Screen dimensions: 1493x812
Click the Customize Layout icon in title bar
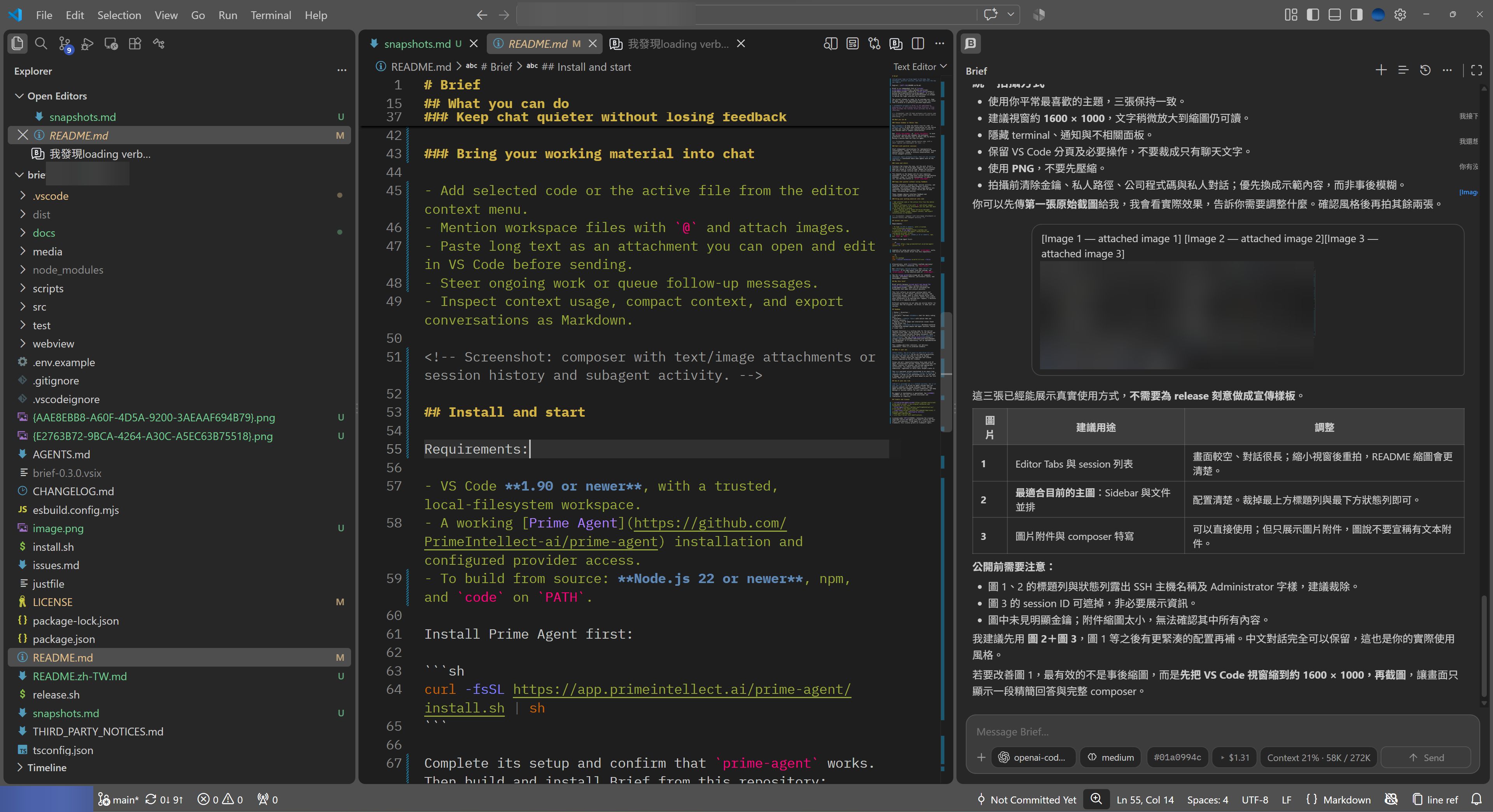pyautogui.click(x=1291, y=15)
